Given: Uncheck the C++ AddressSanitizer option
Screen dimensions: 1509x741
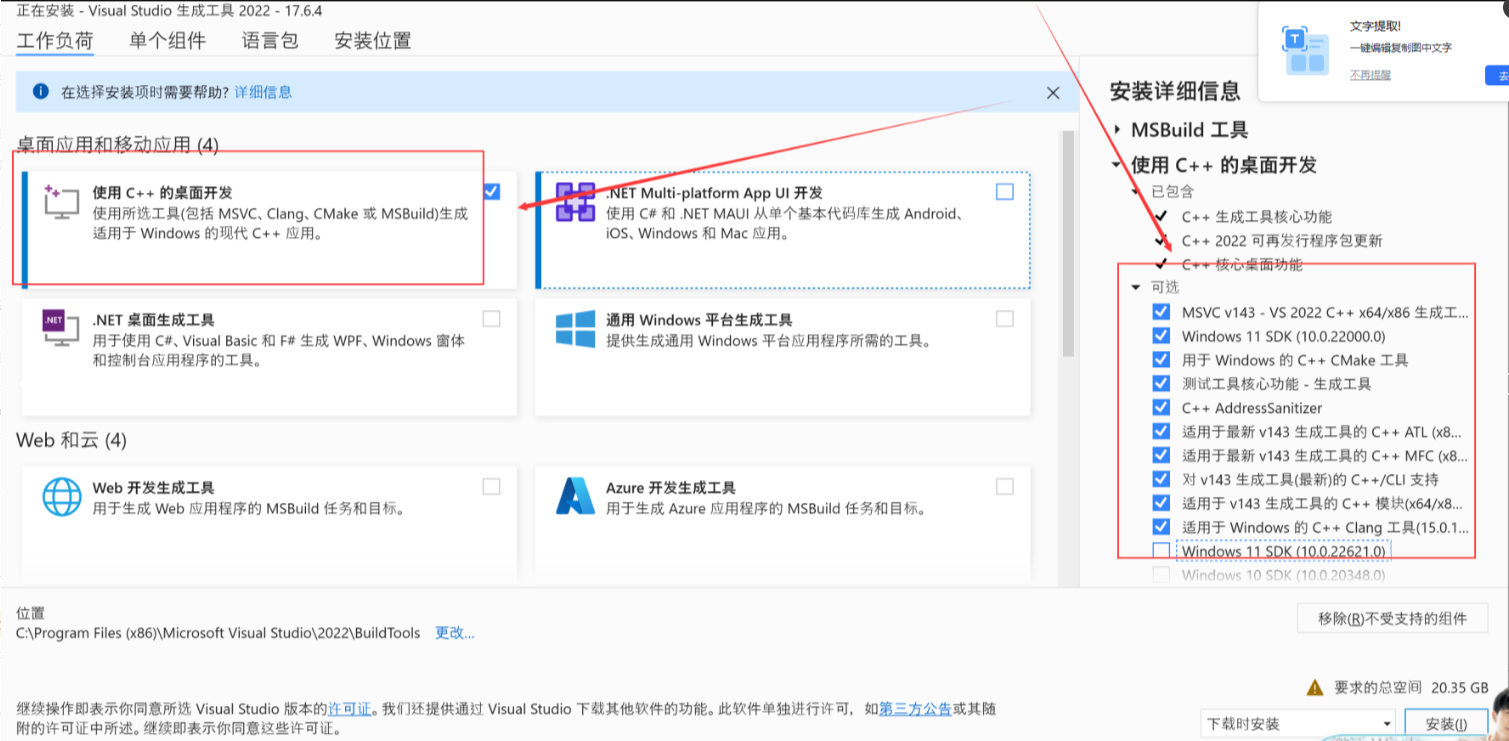Looking at the screenshot, I should pos(1161,408).
